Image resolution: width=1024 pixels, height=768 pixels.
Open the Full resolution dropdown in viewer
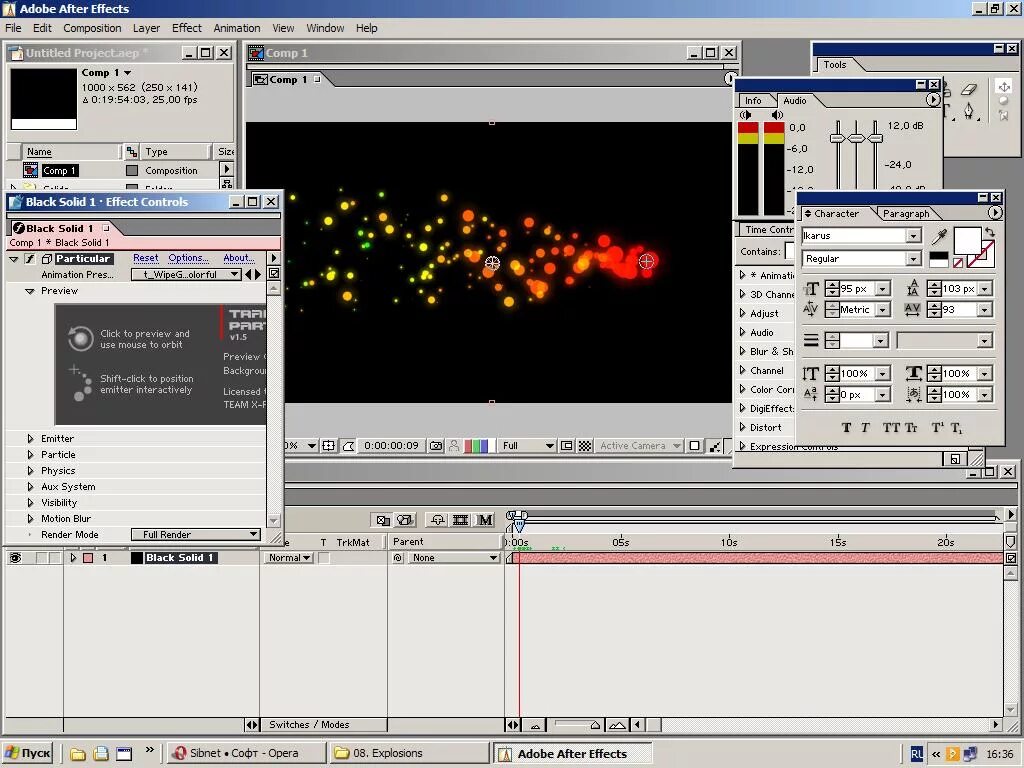[528, 445]
